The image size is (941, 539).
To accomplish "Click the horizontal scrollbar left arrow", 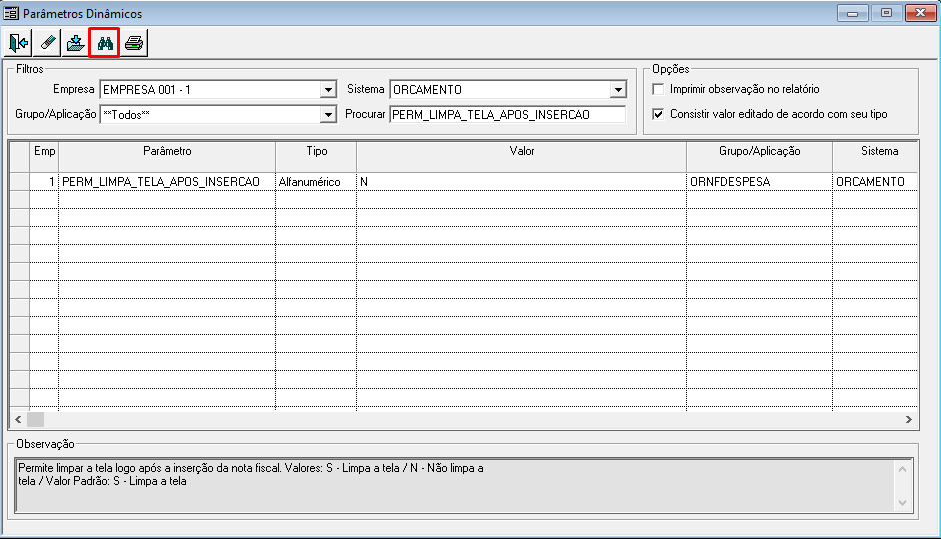I will 18,420.
